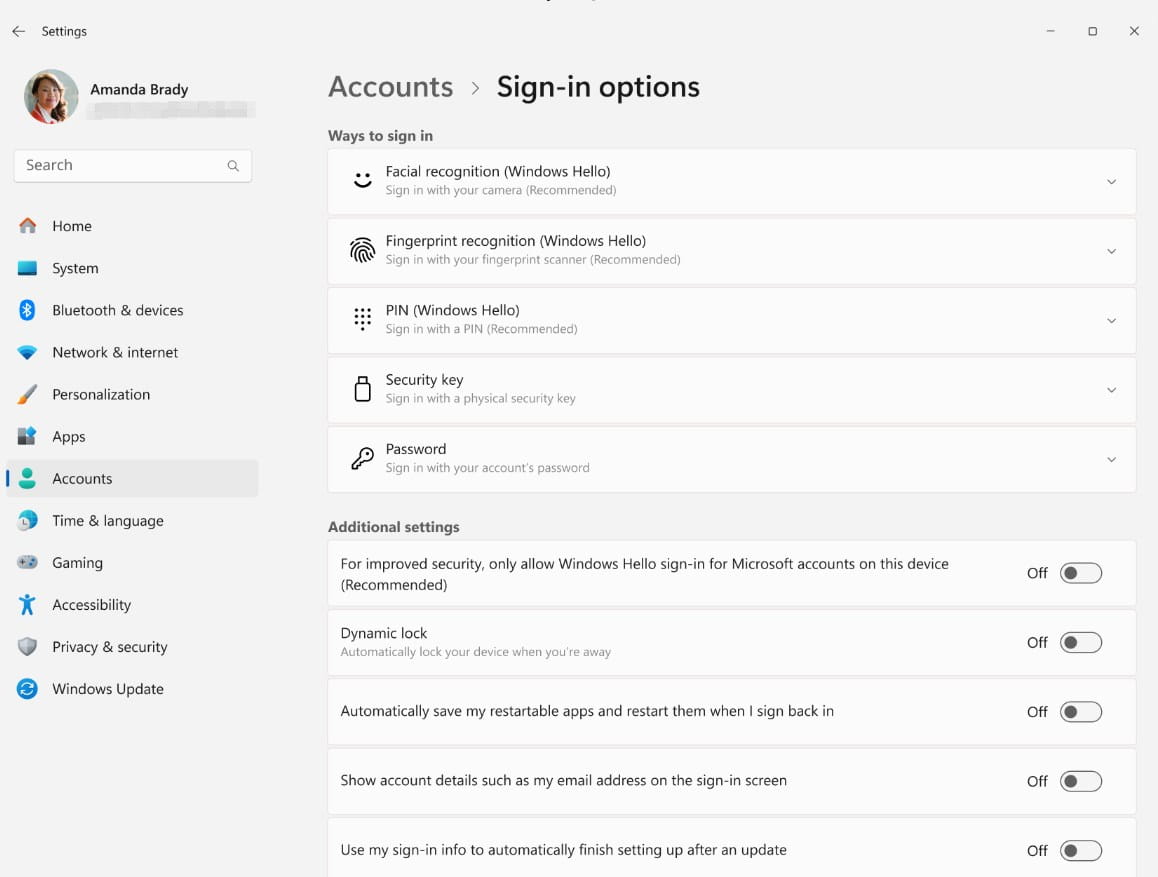Click the Accessibility label in sidebar

91,605
